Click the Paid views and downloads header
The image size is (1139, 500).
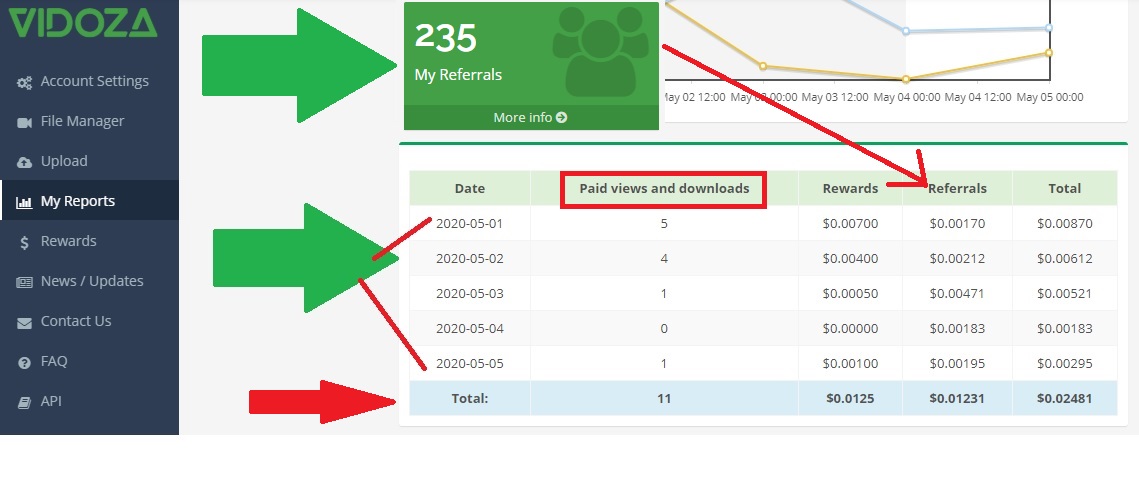click(664, 188)
